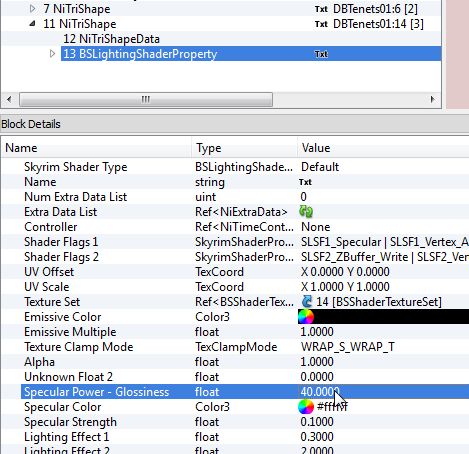Screen dimensions: 469x454
Task: Select the Emissive Color name cell
Action: (x=62, y=317)
